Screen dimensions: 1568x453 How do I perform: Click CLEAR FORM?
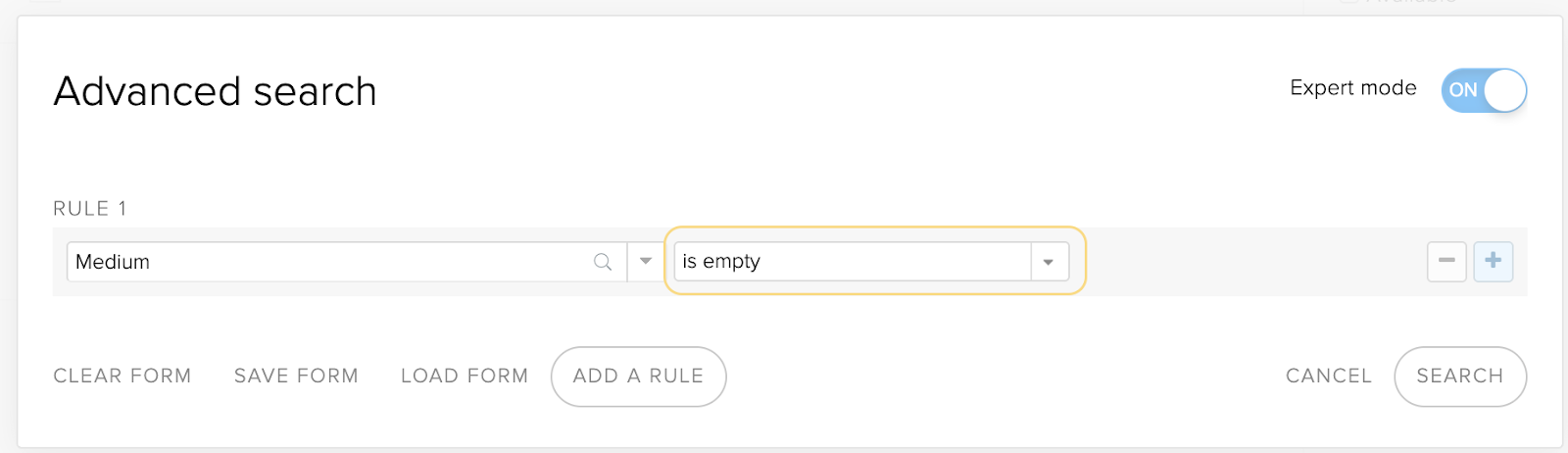(x=122, y=376)
